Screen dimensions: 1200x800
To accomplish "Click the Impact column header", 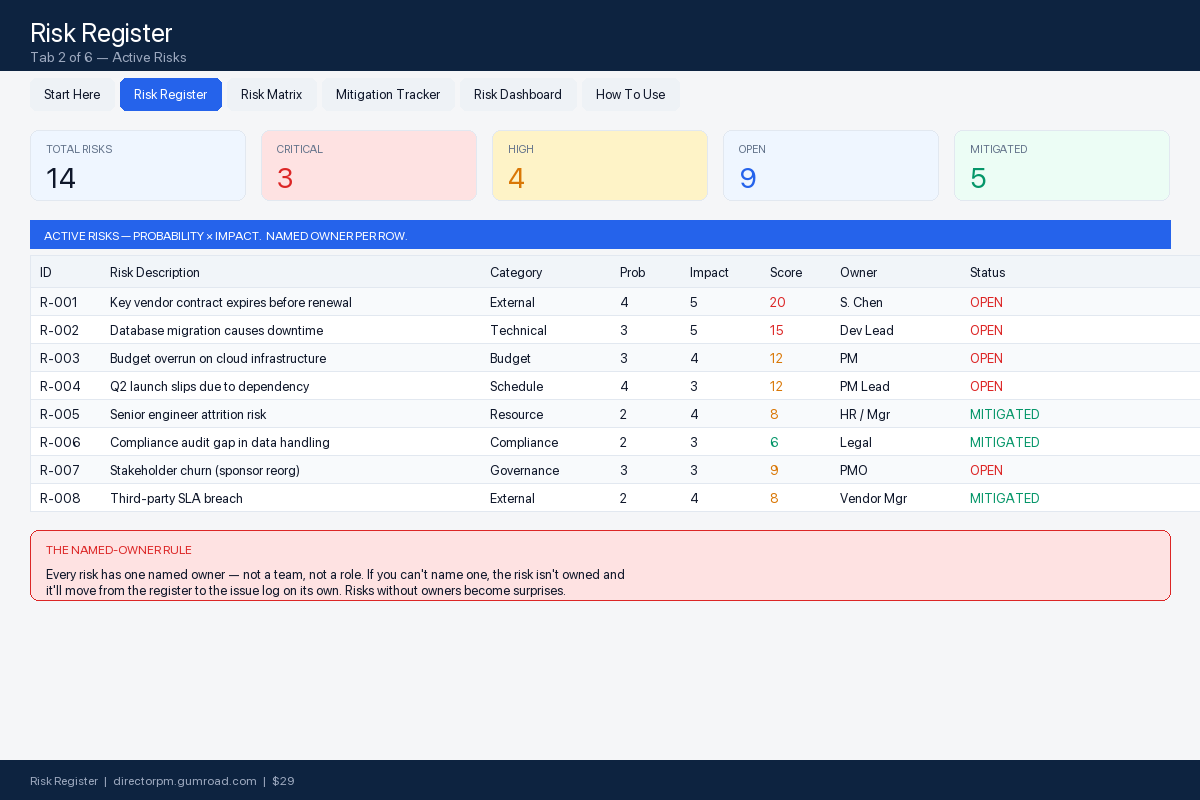I will coord(709,272).
